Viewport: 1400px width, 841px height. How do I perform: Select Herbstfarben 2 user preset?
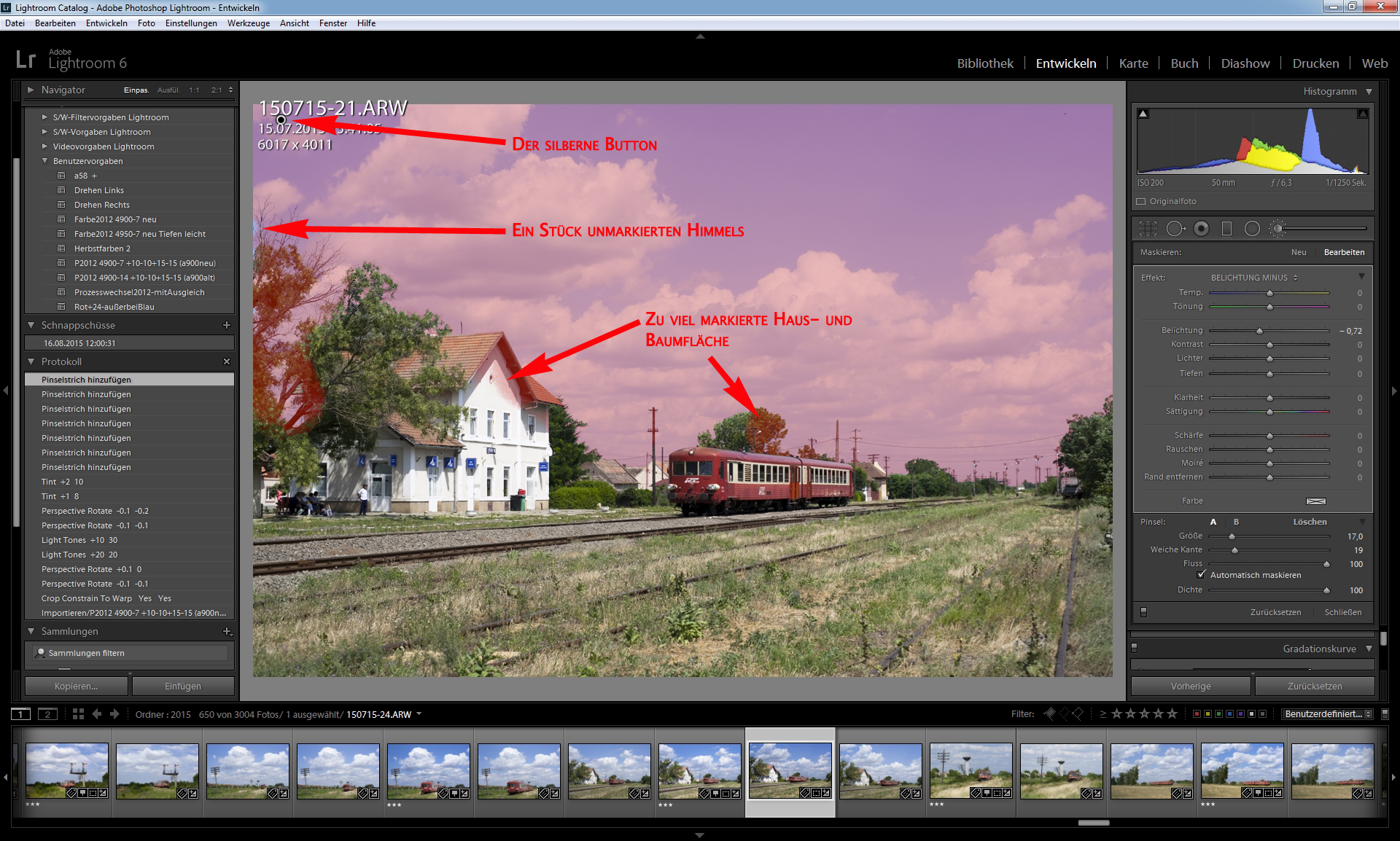(x=102, y=249)
